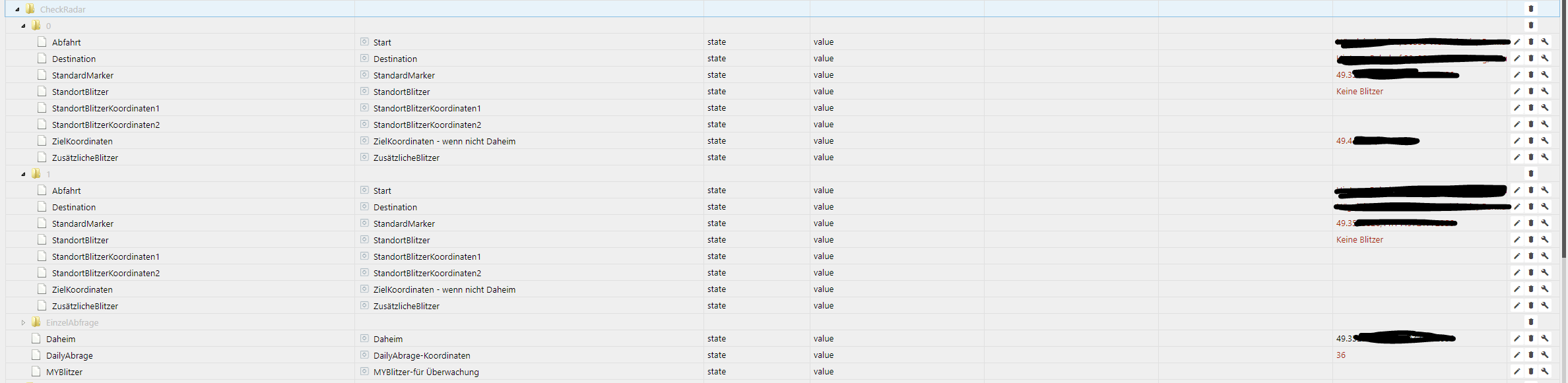Select StandortBlitzerKoordinaten1 object in folder 1
1568x383 pixels.
106,256
